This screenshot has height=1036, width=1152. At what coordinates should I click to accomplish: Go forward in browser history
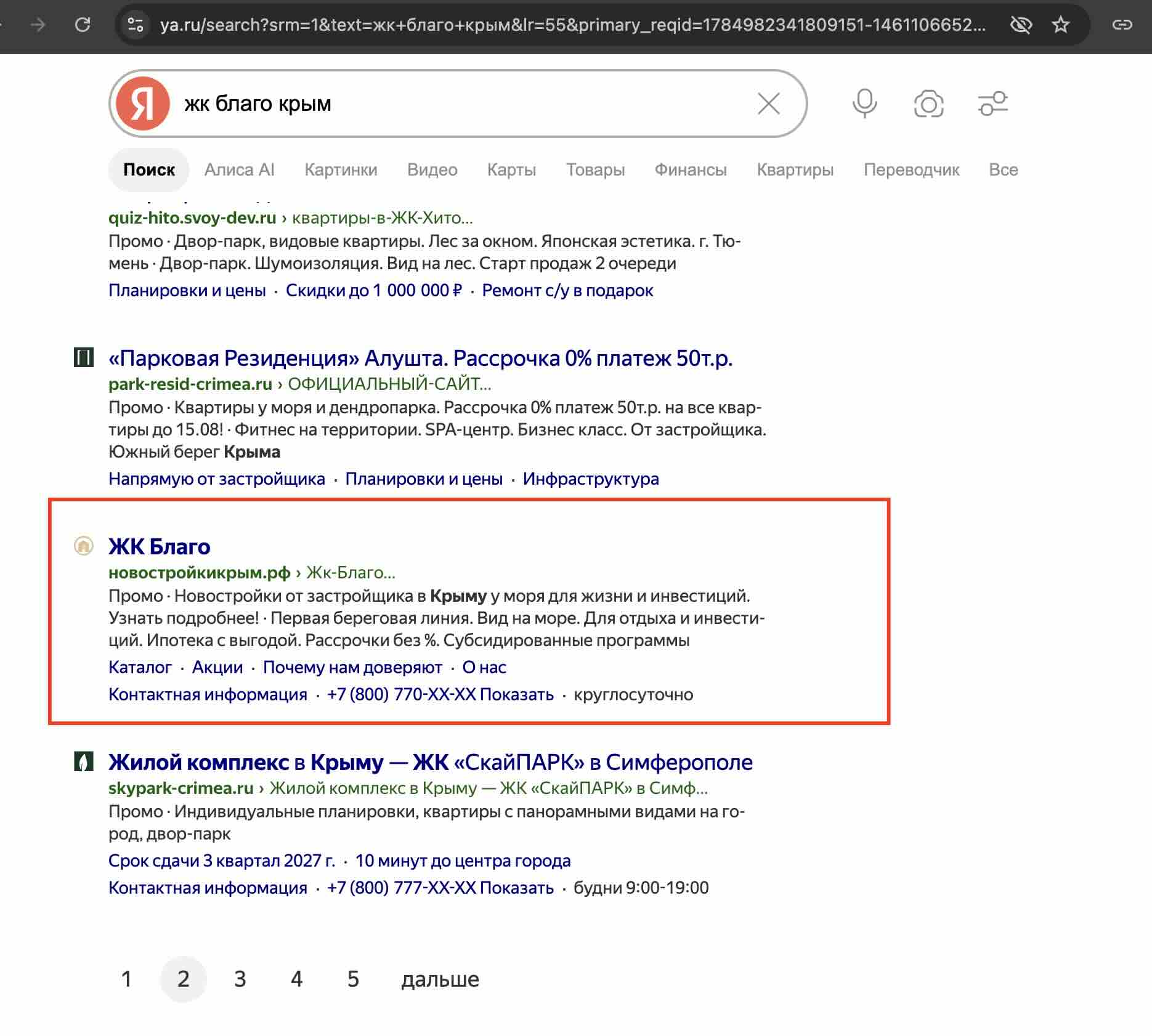pyautogui.click(x=38, y=25)
